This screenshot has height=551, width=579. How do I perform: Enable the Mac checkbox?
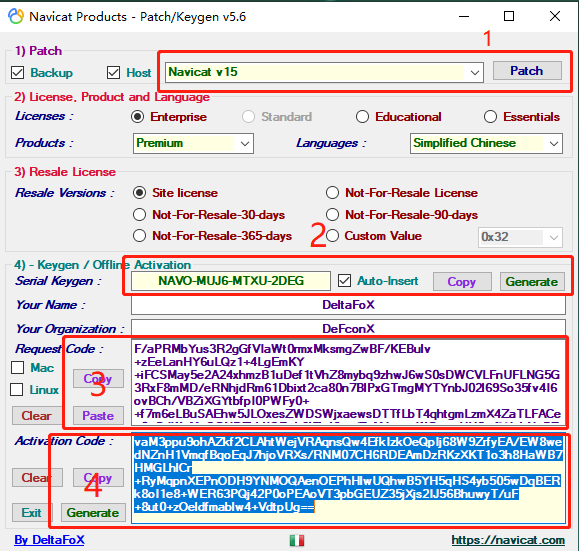click(17, 368)
